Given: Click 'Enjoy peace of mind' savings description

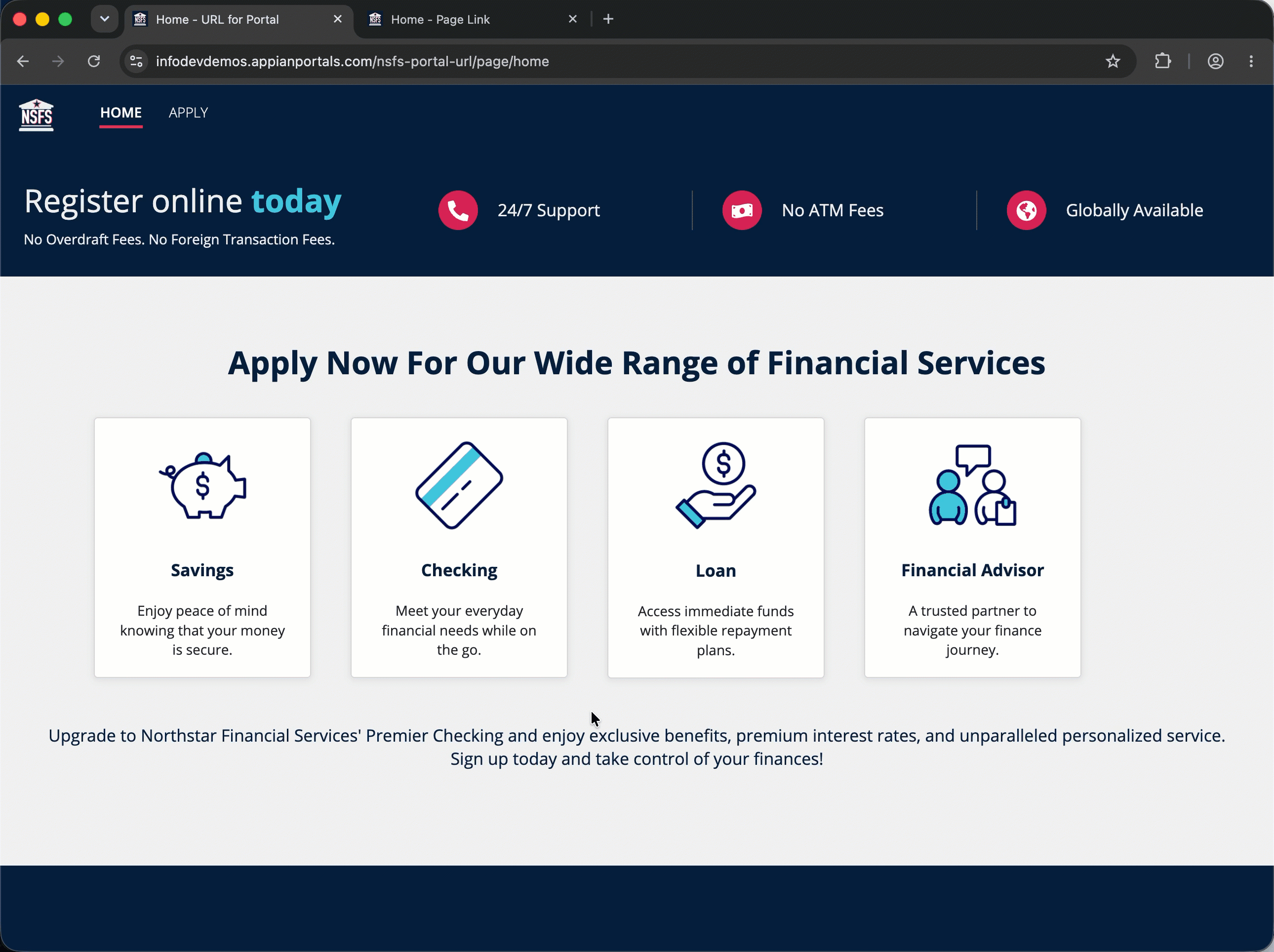Looking at the screenshot, I should coord(202,630).
